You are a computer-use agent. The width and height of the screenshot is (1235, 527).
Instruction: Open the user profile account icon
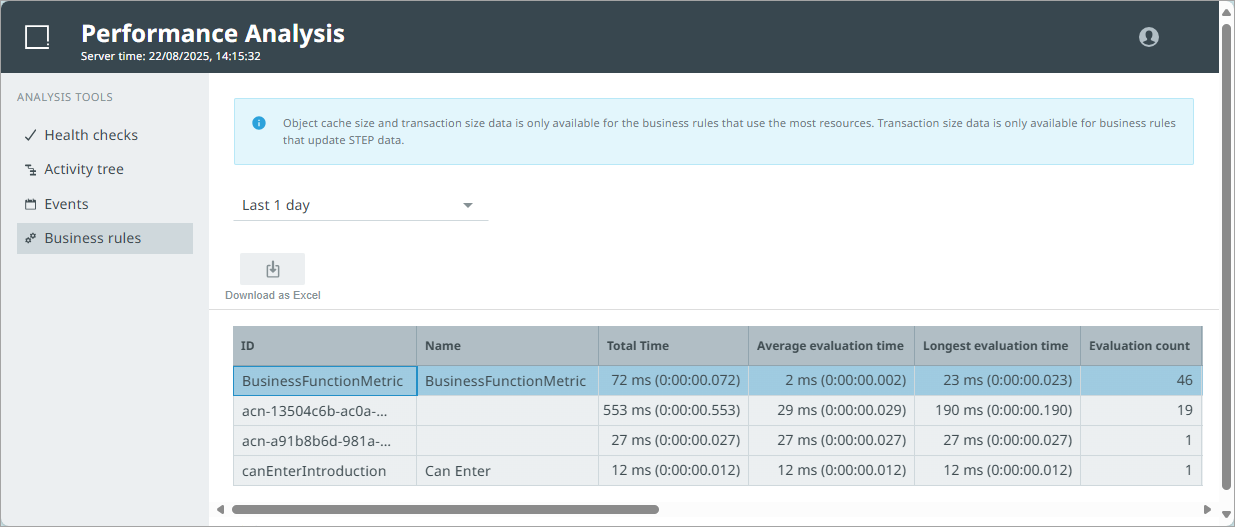(x=1148, y=37)
